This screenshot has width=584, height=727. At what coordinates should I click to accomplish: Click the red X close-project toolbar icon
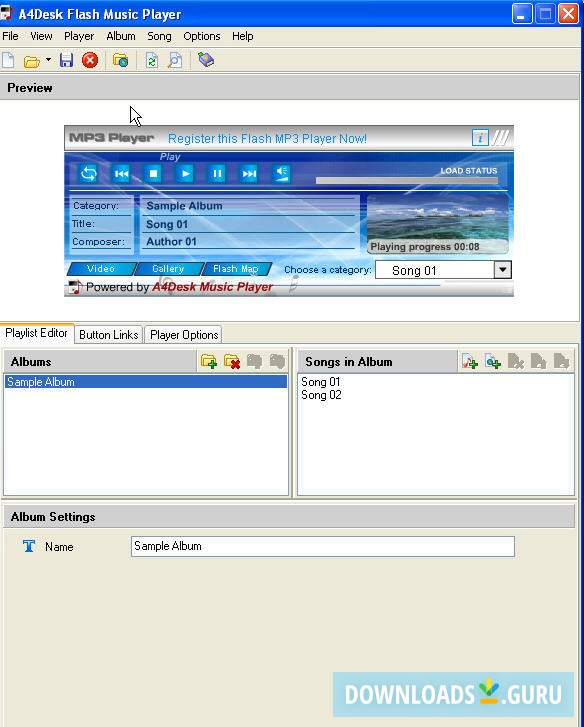click(90, 60)
